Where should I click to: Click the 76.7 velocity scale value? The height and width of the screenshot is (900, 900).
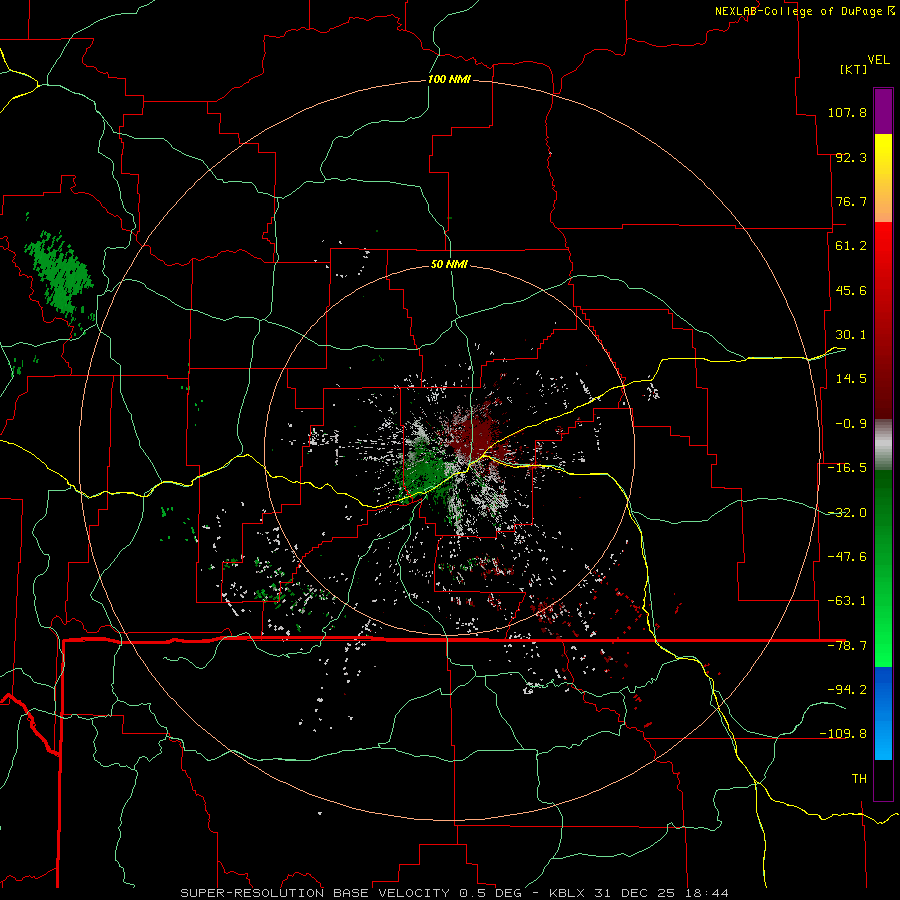click(x=851, y=201)
